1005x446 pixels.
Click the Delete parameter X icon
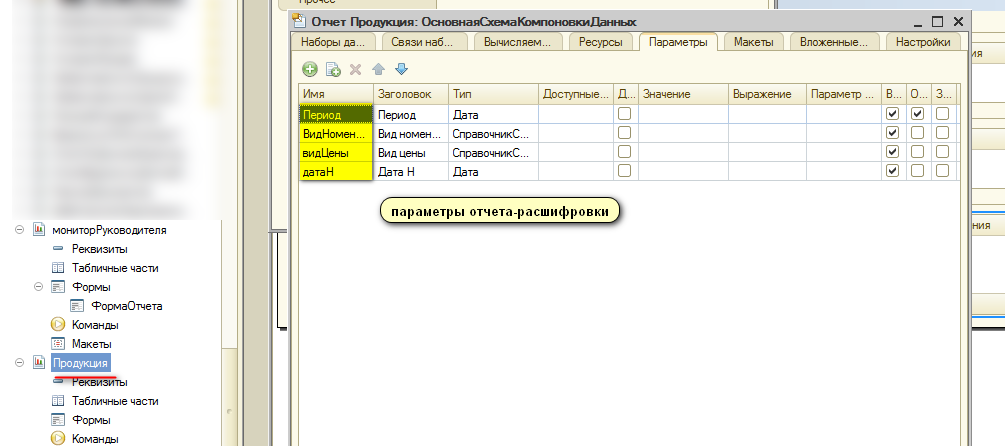click(x=355, y=69)
